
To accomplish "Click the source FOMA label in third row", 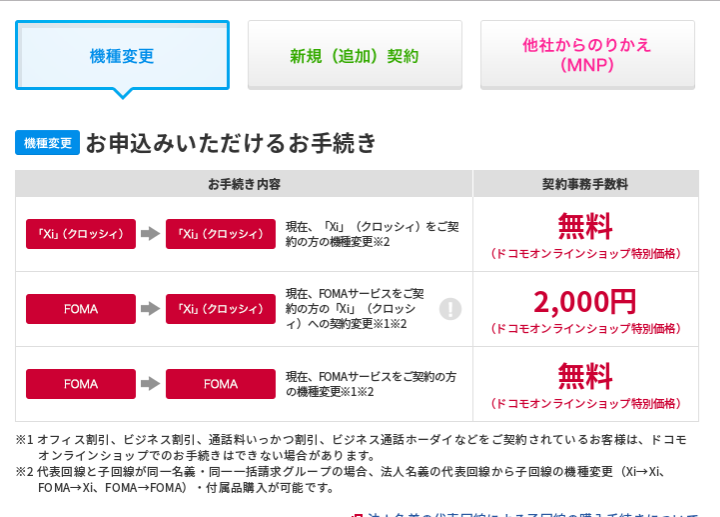I will click(81, 384).
